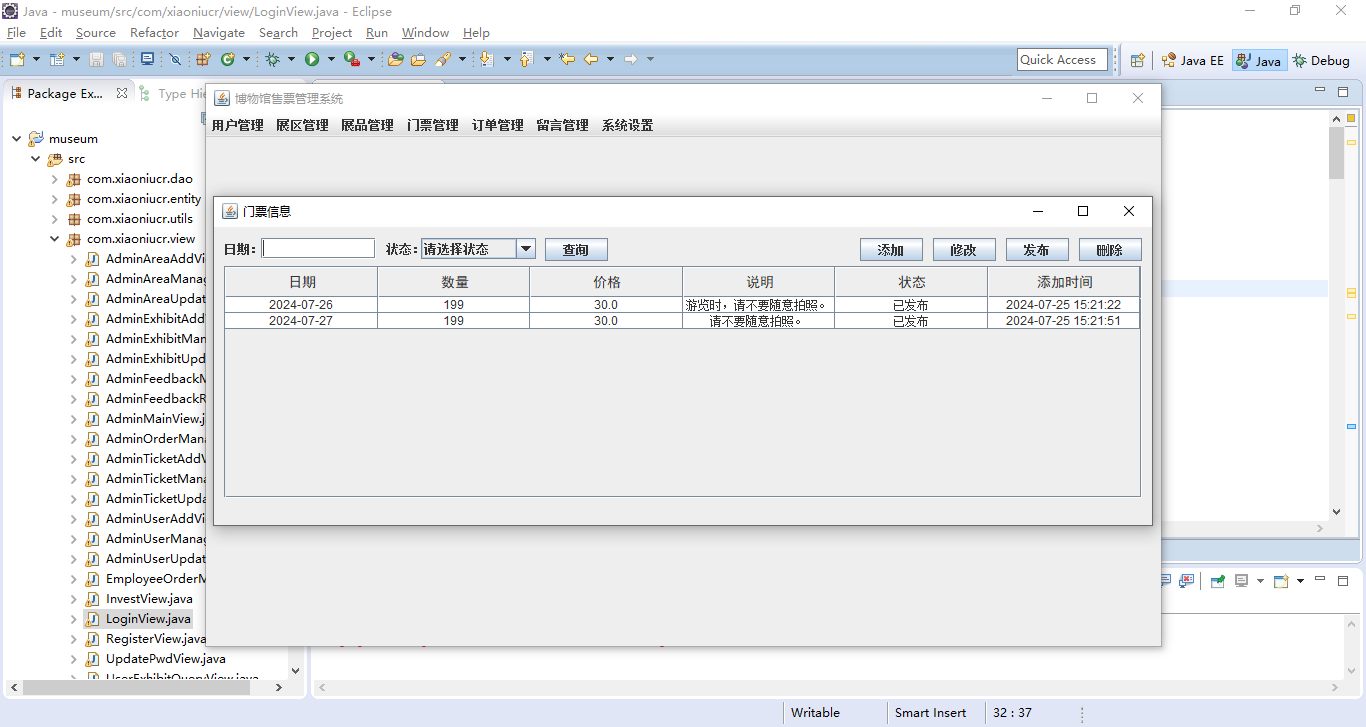This screenshot has height=727, width=1366.
Task: Open the File menu in Eclipse
Action: [16, 33]
